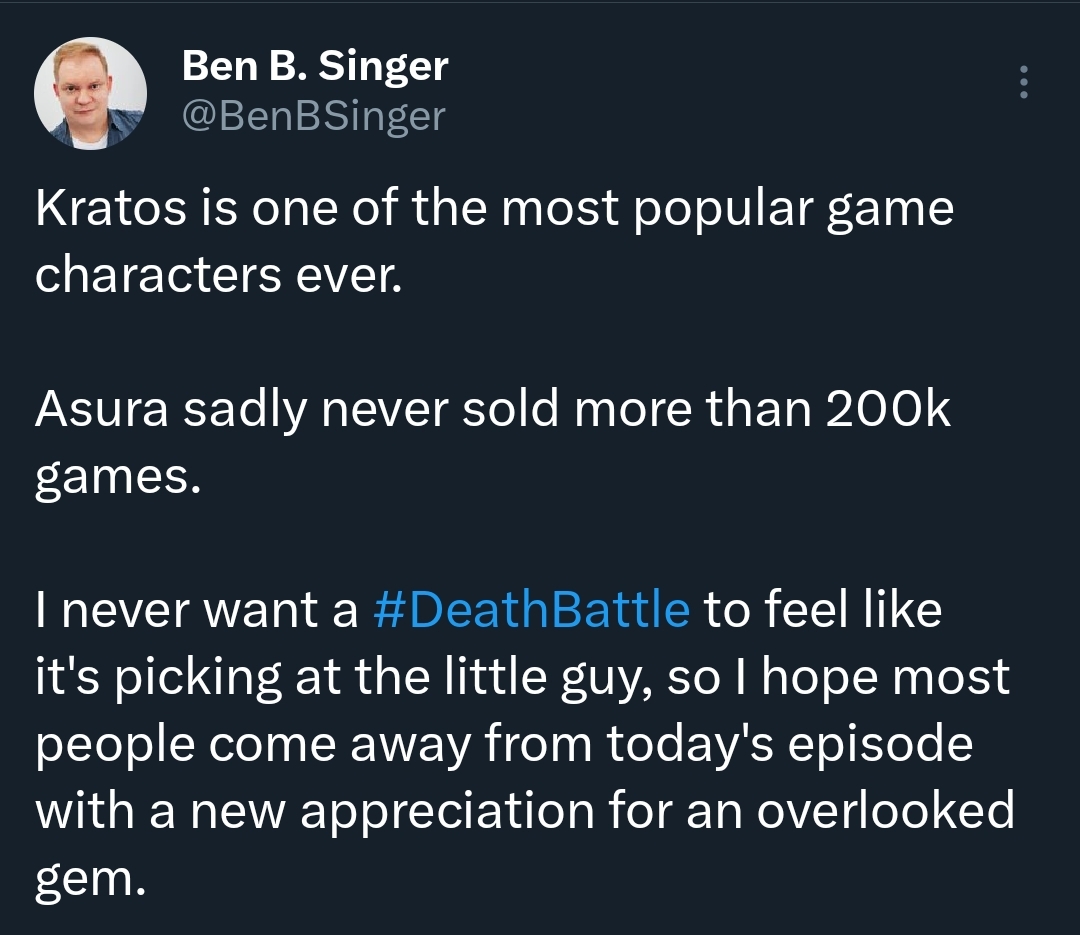Click the text characters ever
This screenshot has height=935, width=1080.
click(217, 276)
